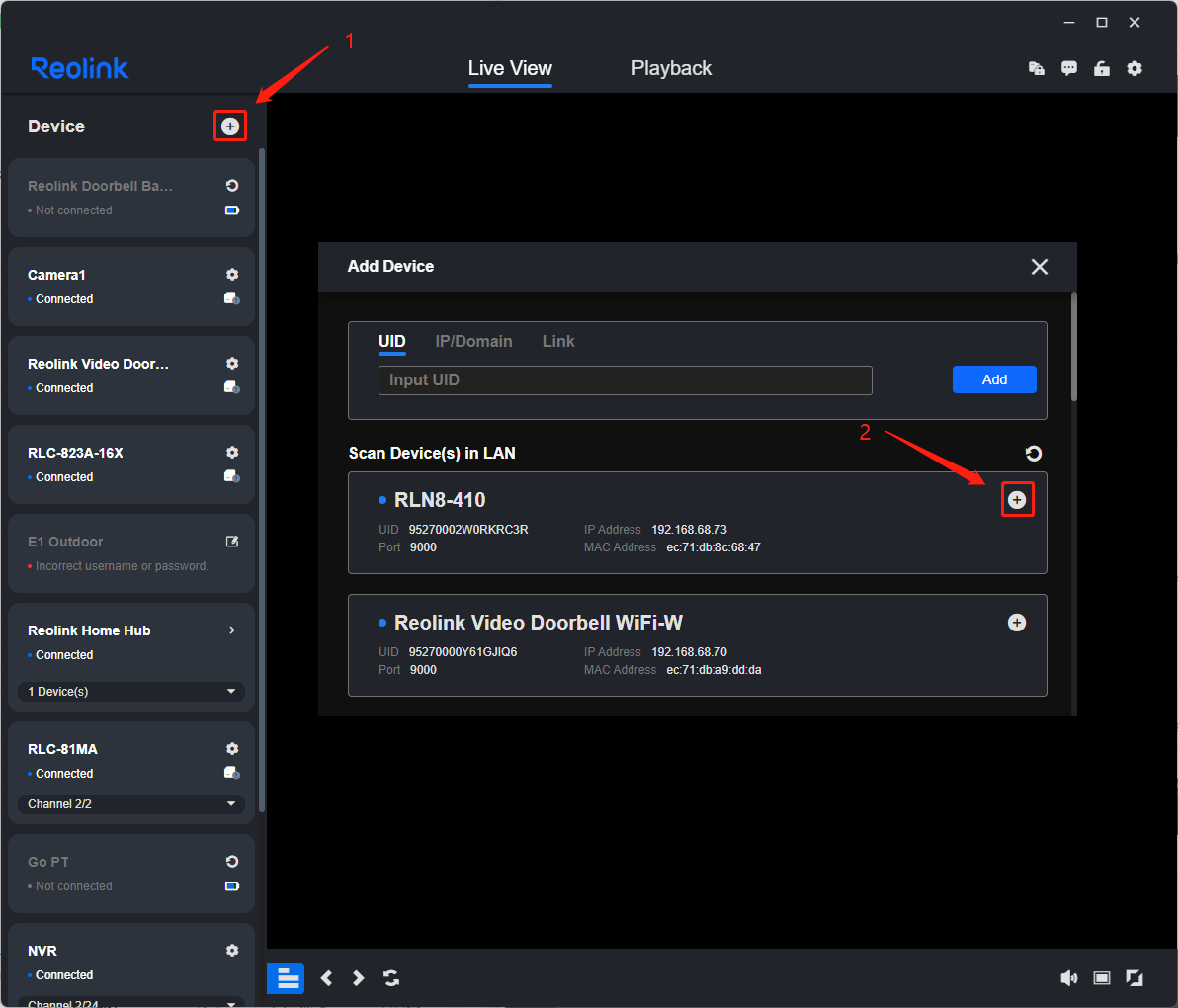This screenshot has height=1008, width=1178.
Task: Click MAC address ec:71:db:a9:dd:da
Action: click(x=714, y=670)
